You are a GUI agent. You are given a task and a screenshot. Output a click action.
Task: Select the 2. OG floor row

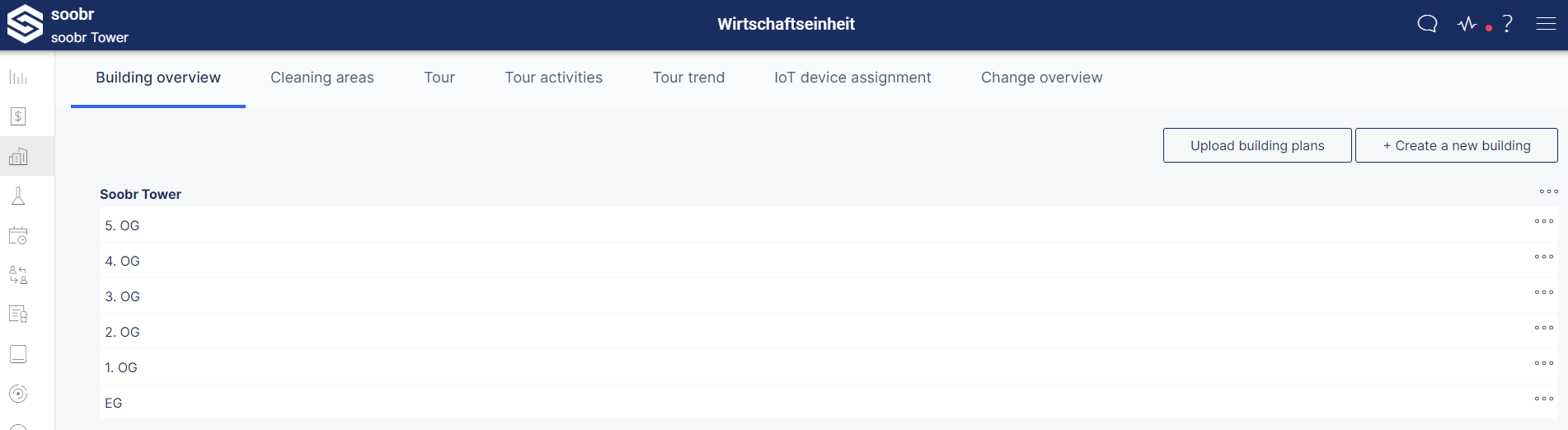pos(829,332)
